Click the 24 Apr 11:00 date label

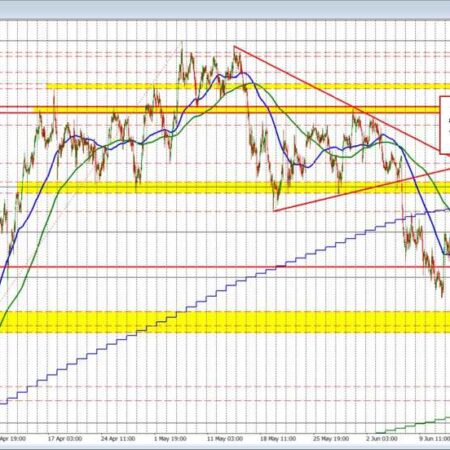tap(118, 439)
